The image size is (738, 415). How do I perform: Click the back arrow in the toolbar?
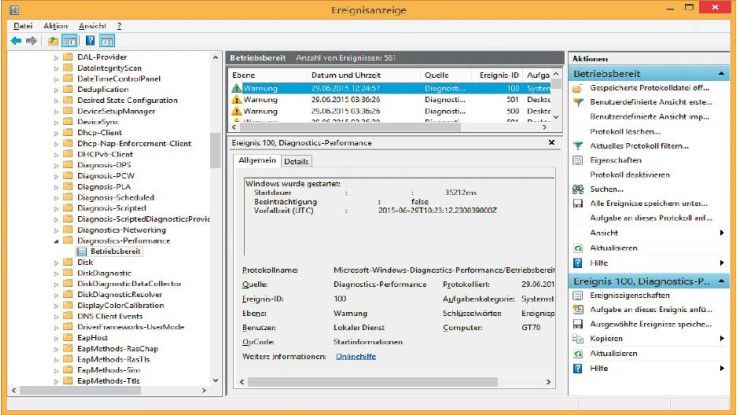16,41
